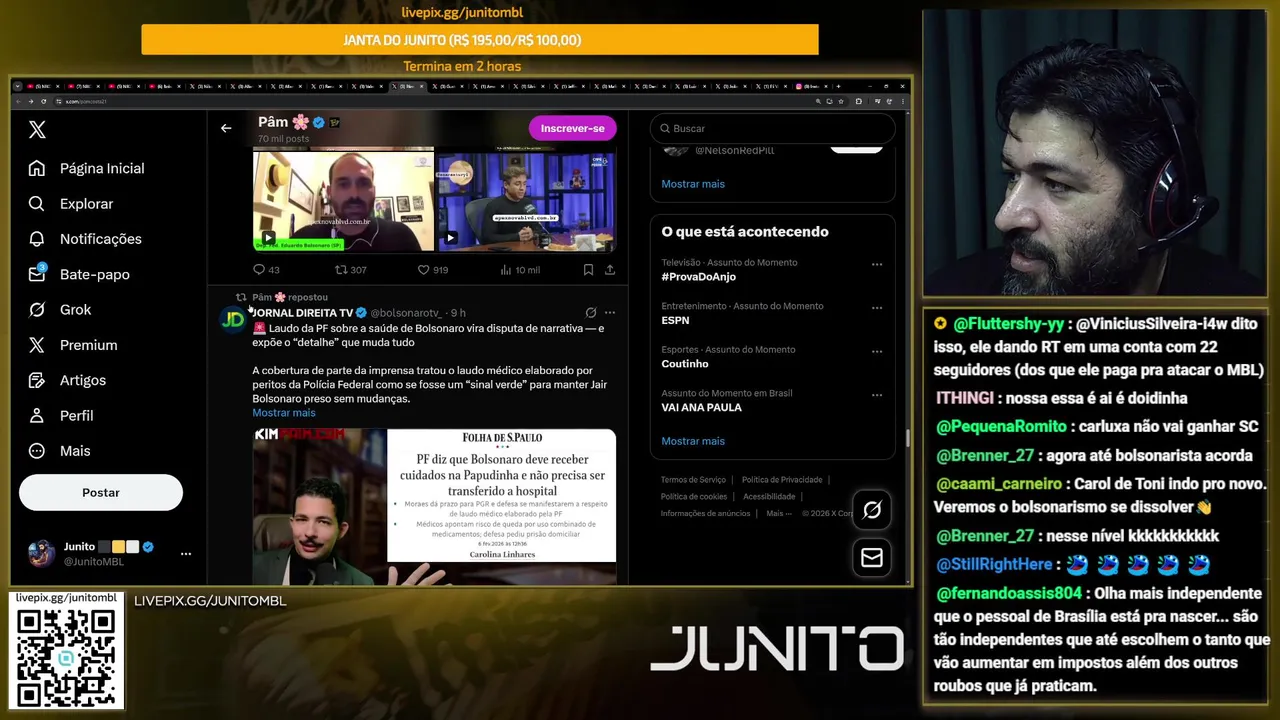Open Grok from the sidebar
Image resolution: width=1280 pixels, height=720 pixels.
[x=59, y=310]
